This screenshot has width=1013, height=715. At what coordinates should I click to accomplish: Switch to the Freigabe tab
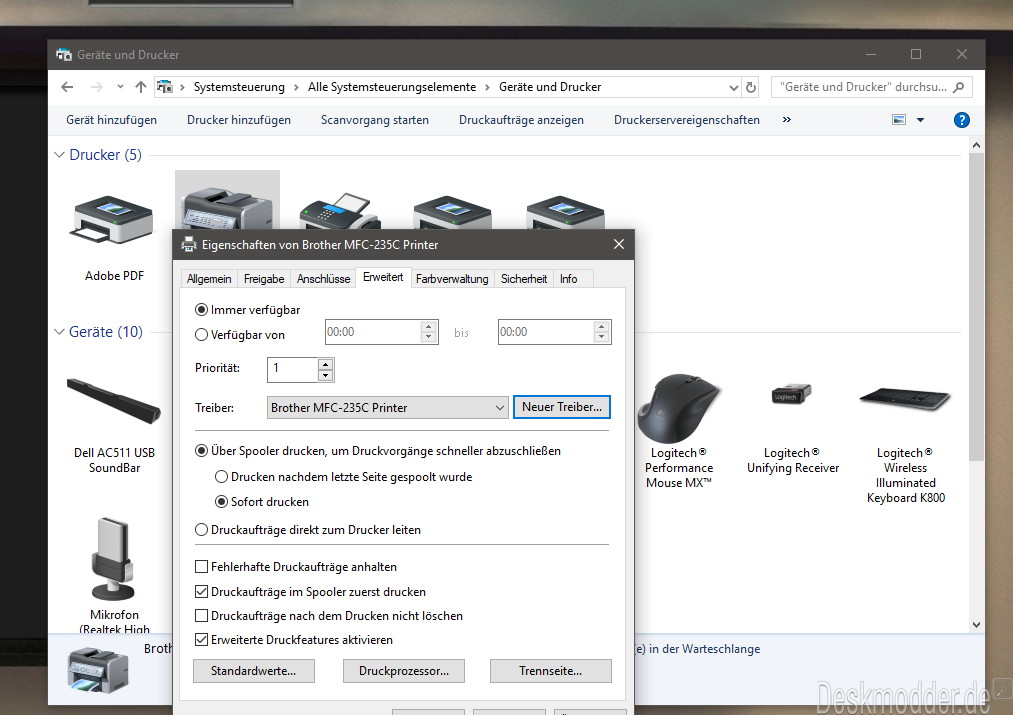pos(264,279)
